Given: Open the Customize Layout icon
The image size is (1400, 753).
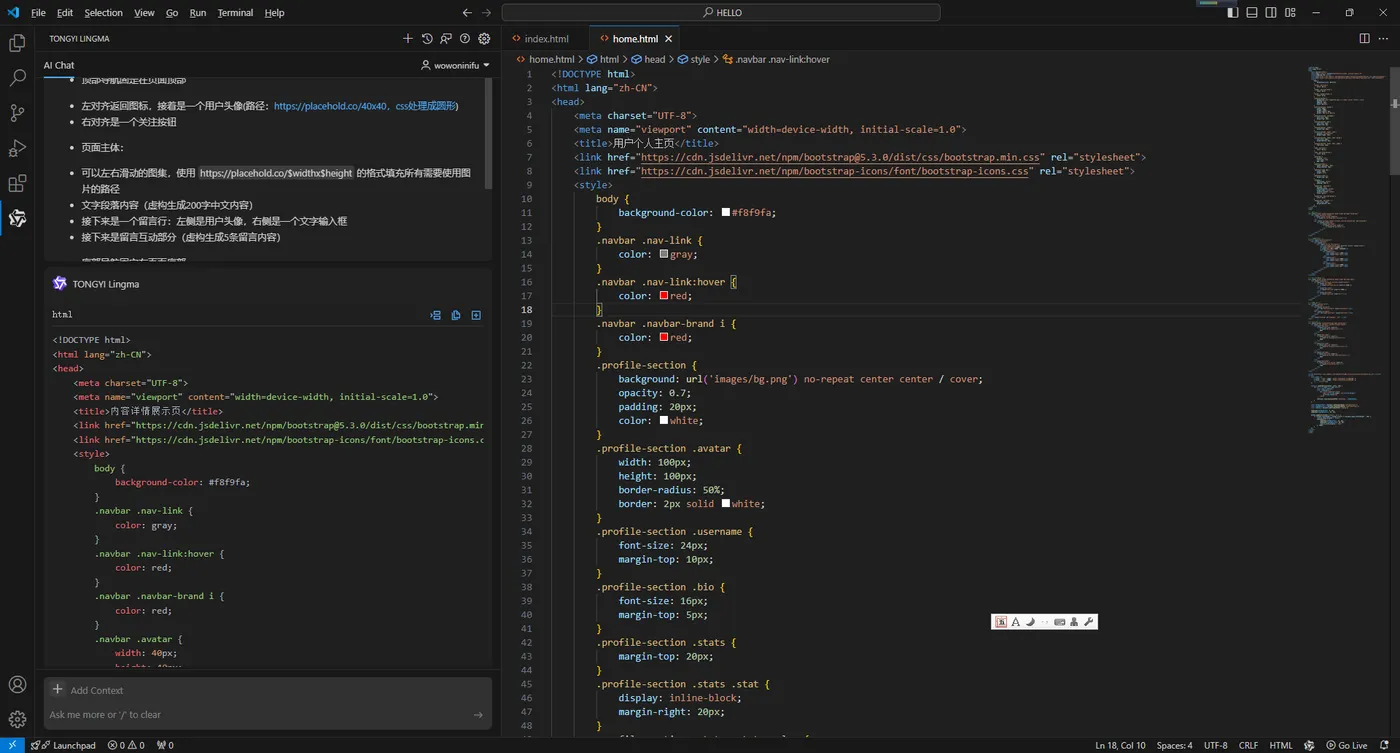Looking at the screenshot, I should click(1290, 13).
